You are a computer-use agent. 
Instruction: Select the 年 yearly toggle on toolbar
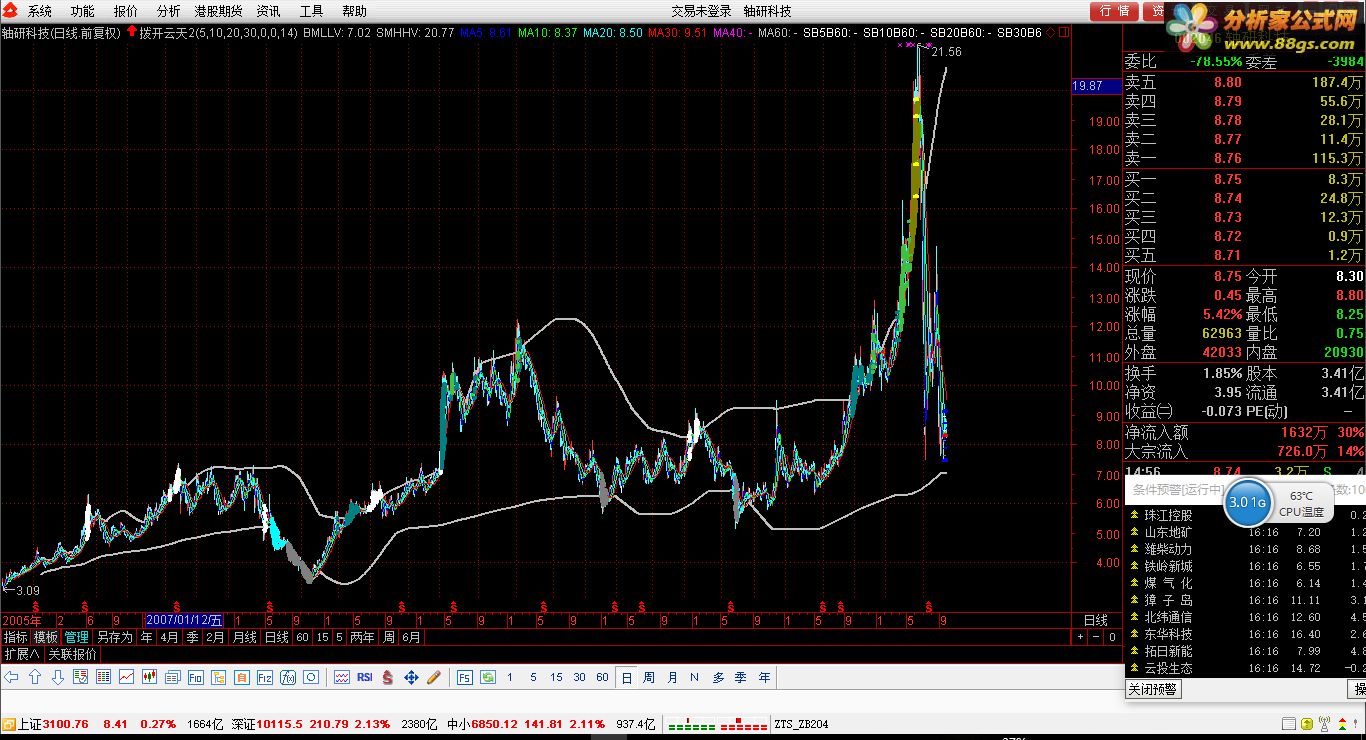pyautogui.click(x=764, y=677)
